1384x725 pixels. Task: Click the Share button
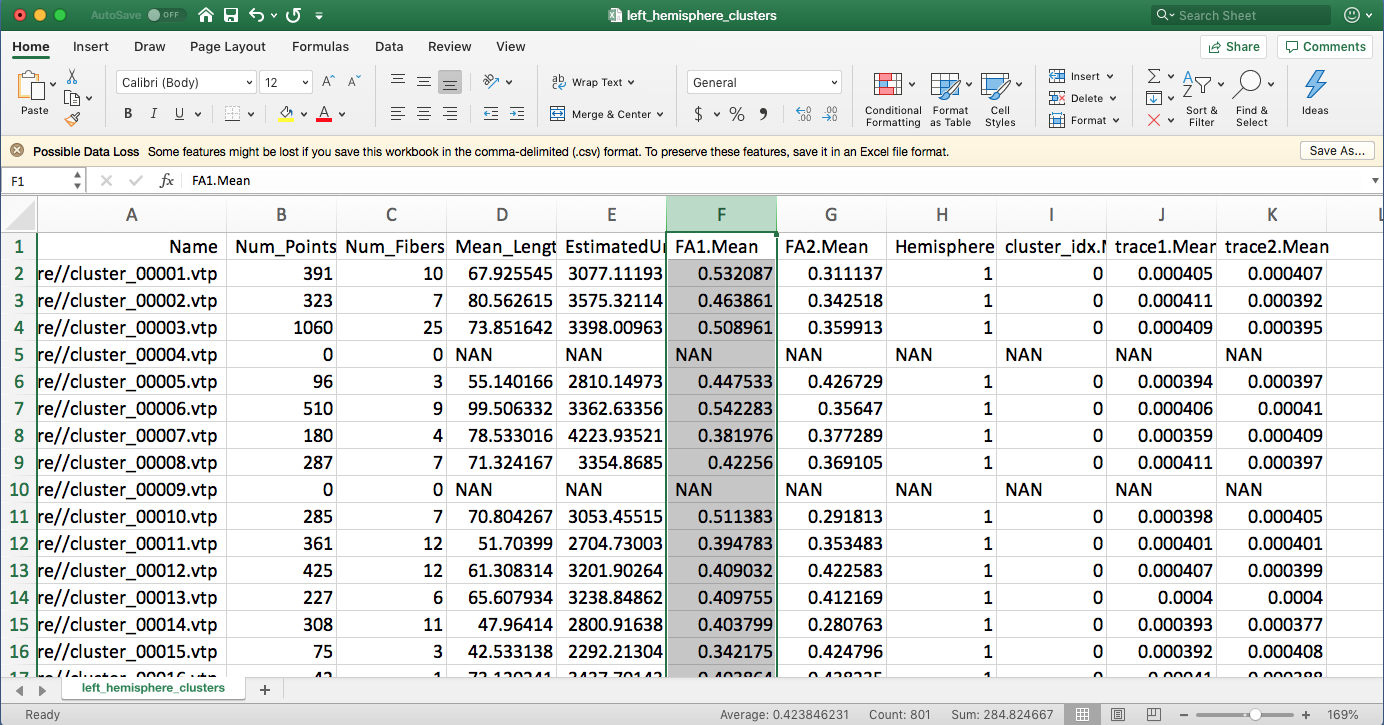point(1233,46)
